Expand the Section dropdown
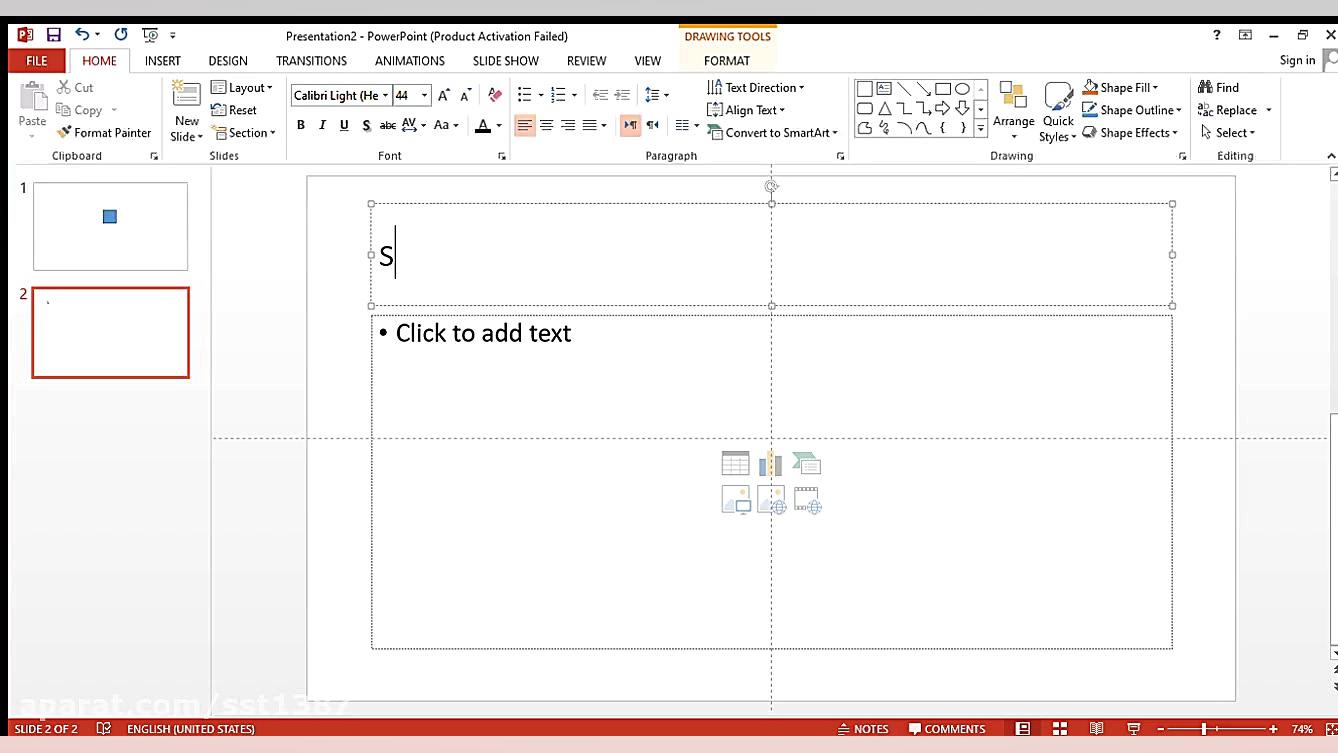Image resolution: width=1338 pixels, height=753 pixels. pos(243,132)
